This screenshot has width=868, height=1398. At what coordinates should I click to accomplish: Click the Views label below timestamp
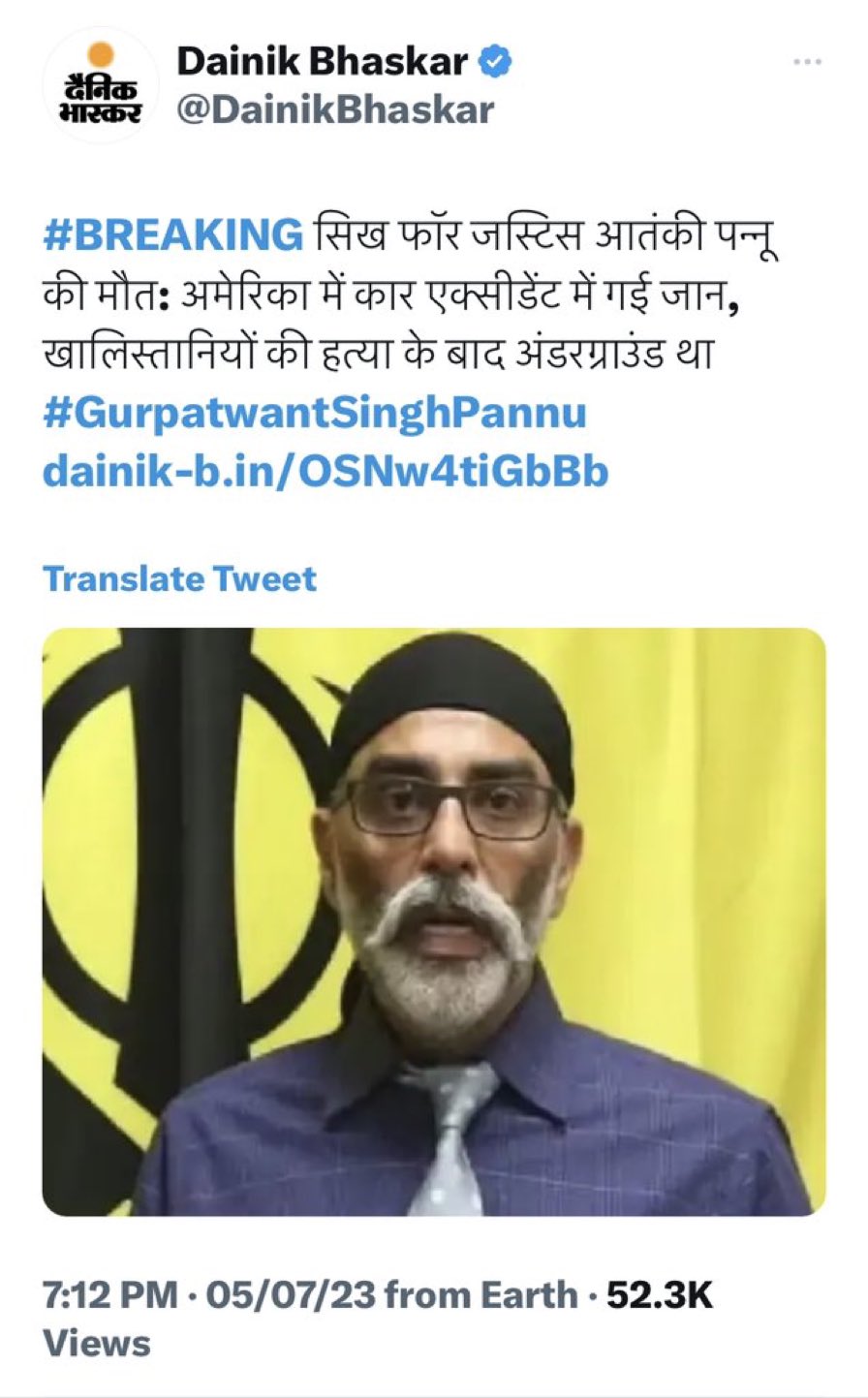tap(97, 1344)
